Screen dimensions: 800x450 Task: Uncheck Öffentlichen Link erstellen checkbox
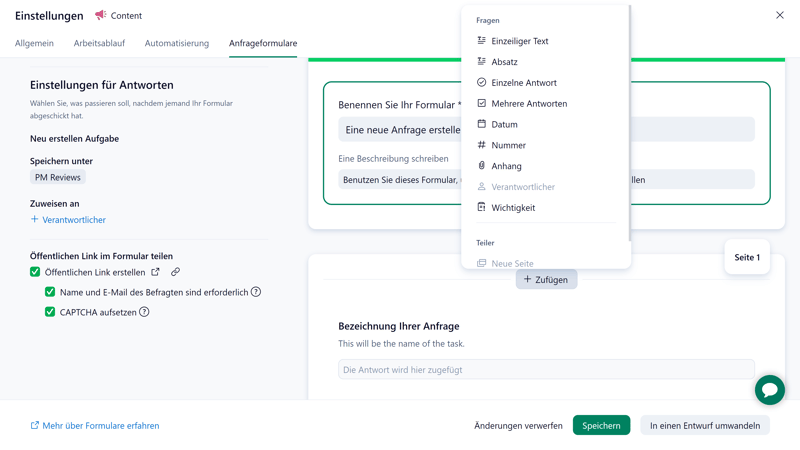35,272
